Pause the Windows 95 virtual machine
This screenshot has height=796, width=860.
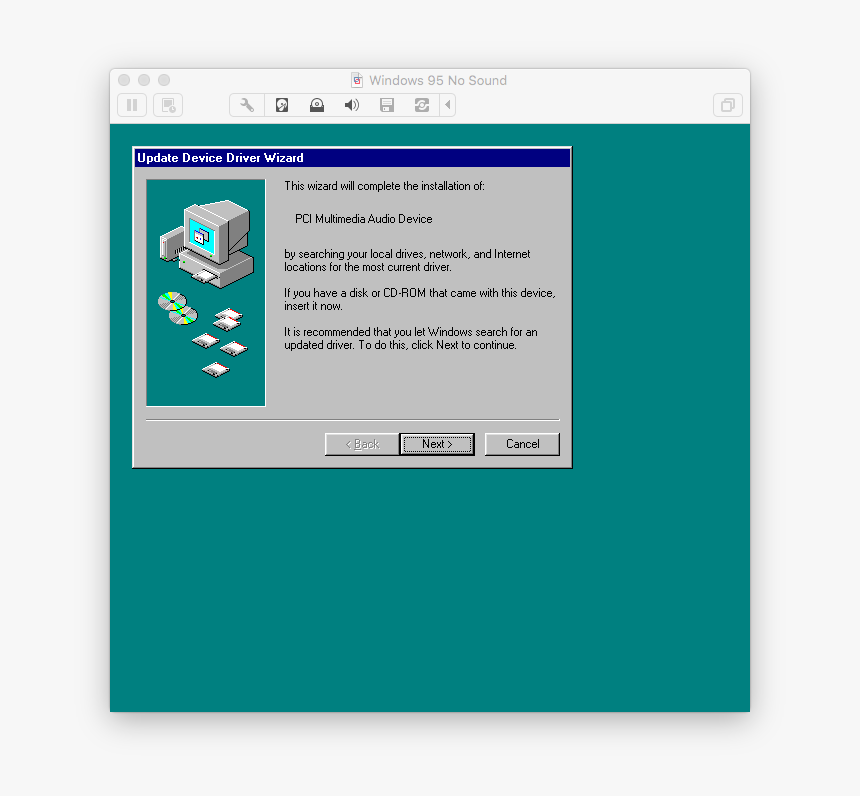point(131,105)
